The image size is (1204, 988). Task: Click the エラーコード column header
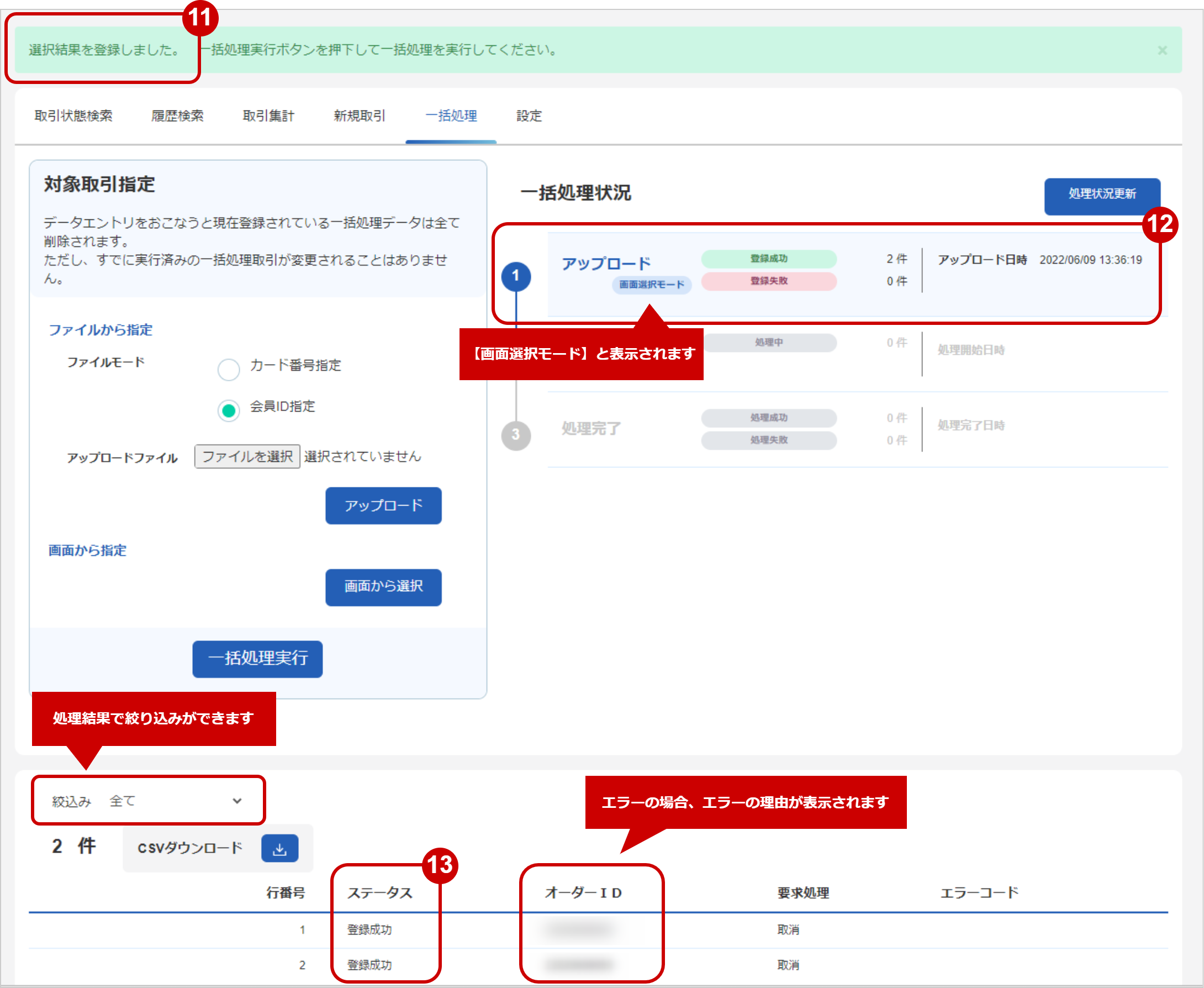[979, 892]
